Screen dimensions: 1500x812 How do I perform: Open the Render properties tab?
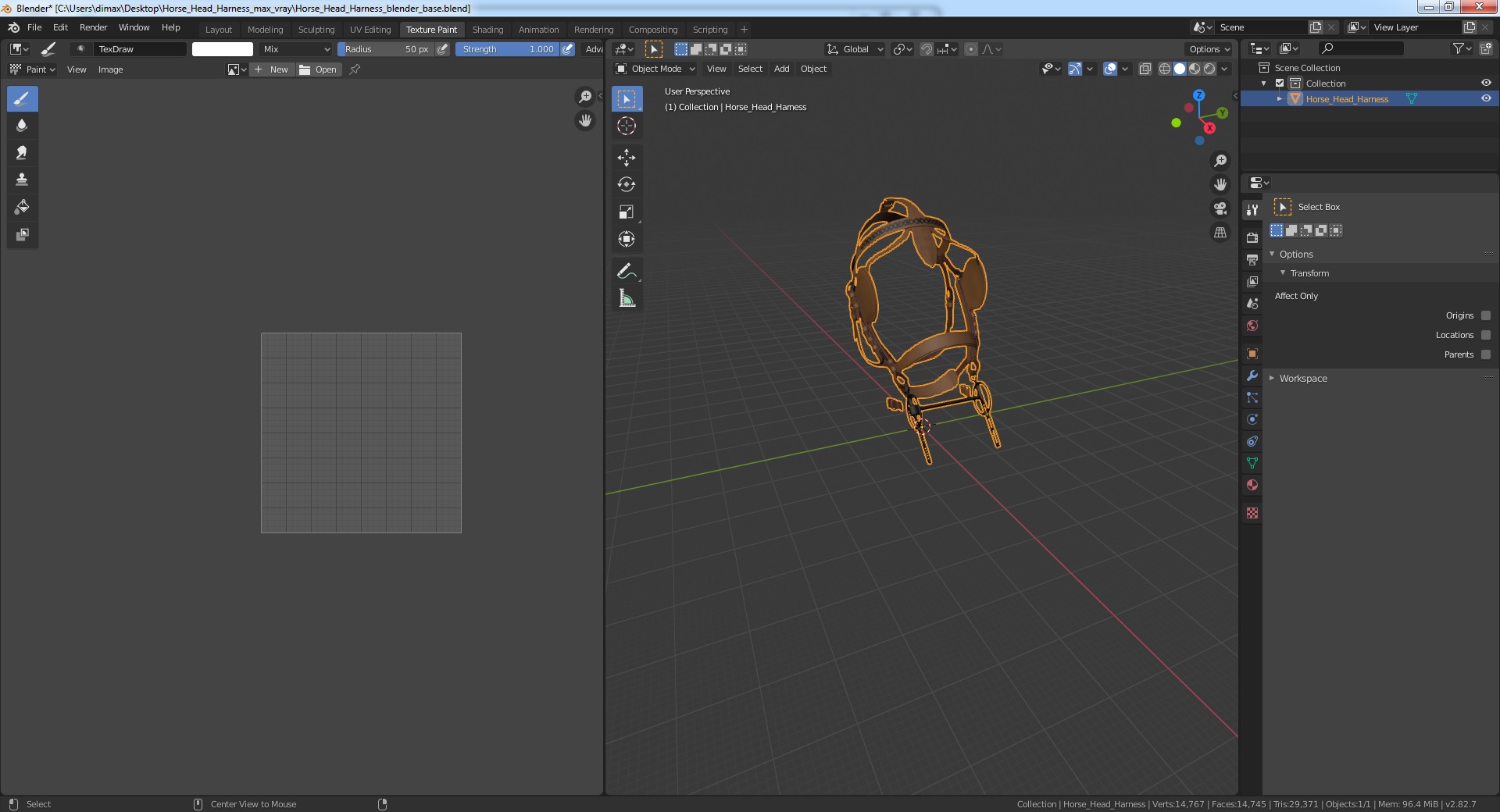(1252, 237)
